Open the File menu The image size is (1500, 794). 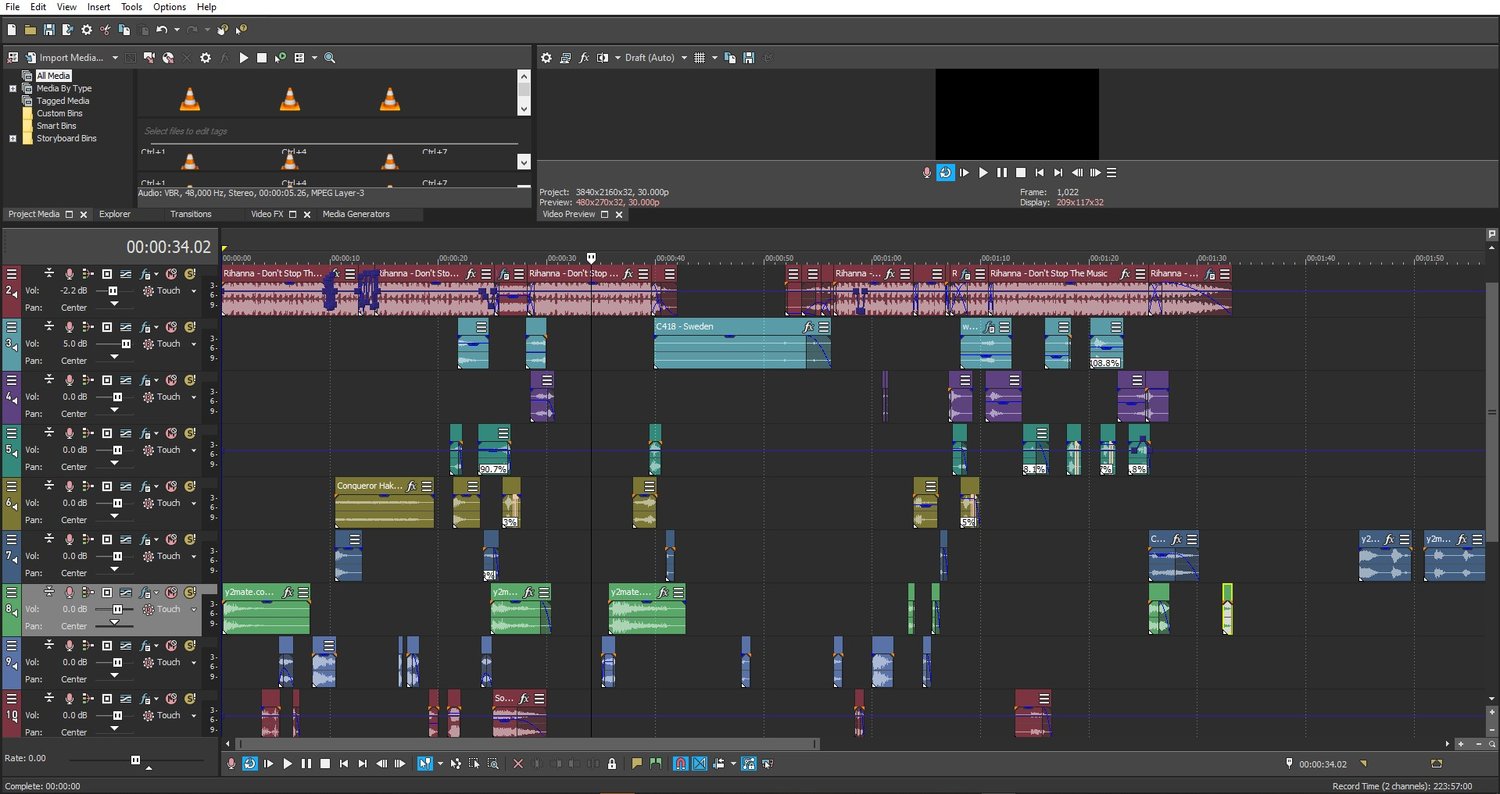tap(13, 7)
